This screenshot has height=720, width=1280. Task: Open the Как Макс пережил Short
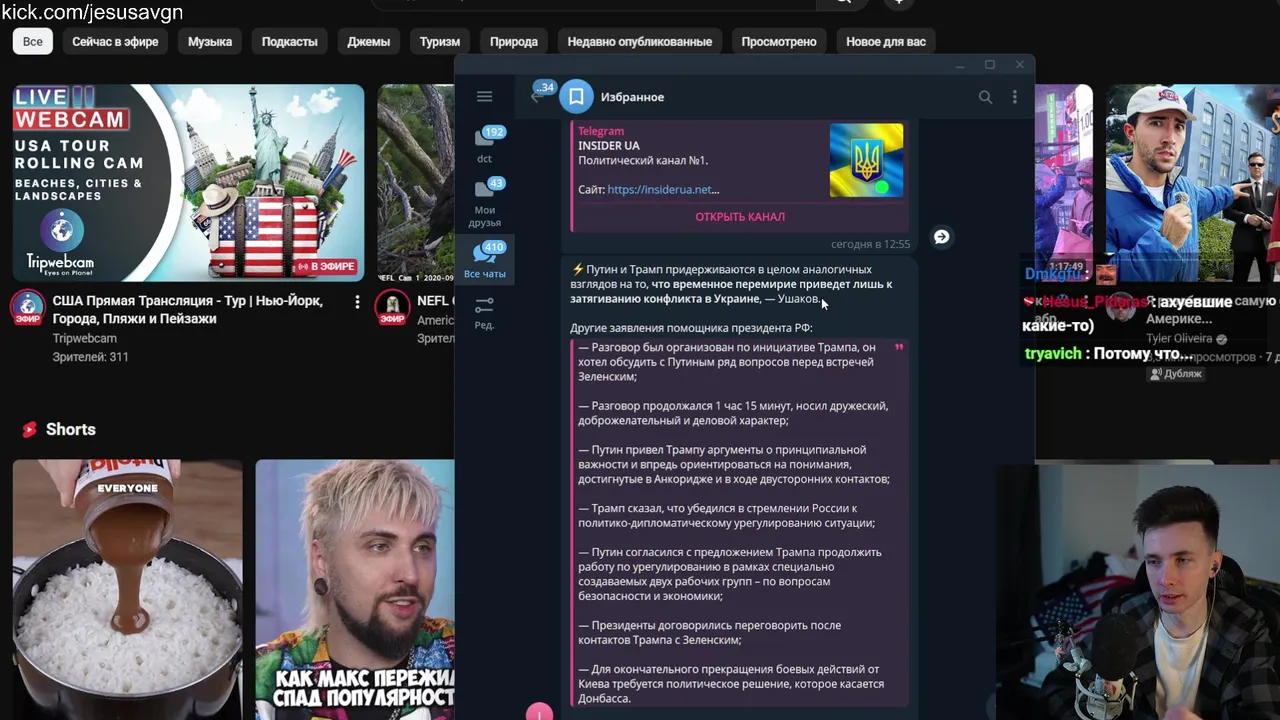[x=355, y=590]
